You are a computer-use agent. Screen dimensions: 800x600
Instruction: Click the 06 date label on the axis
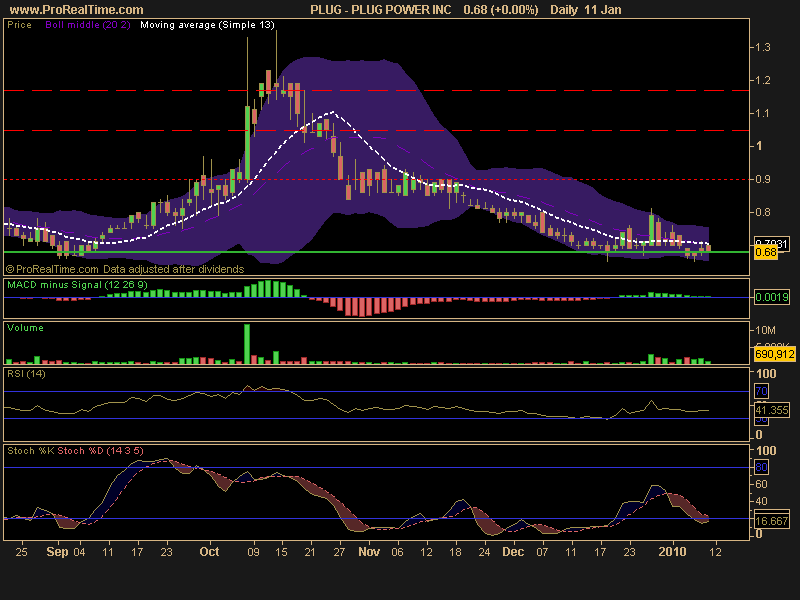(397, 552)
